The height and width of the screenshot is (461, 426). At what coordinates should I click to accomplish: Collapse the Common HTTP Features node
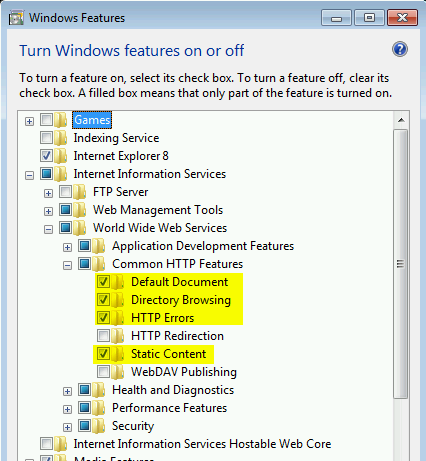[67, 265]
